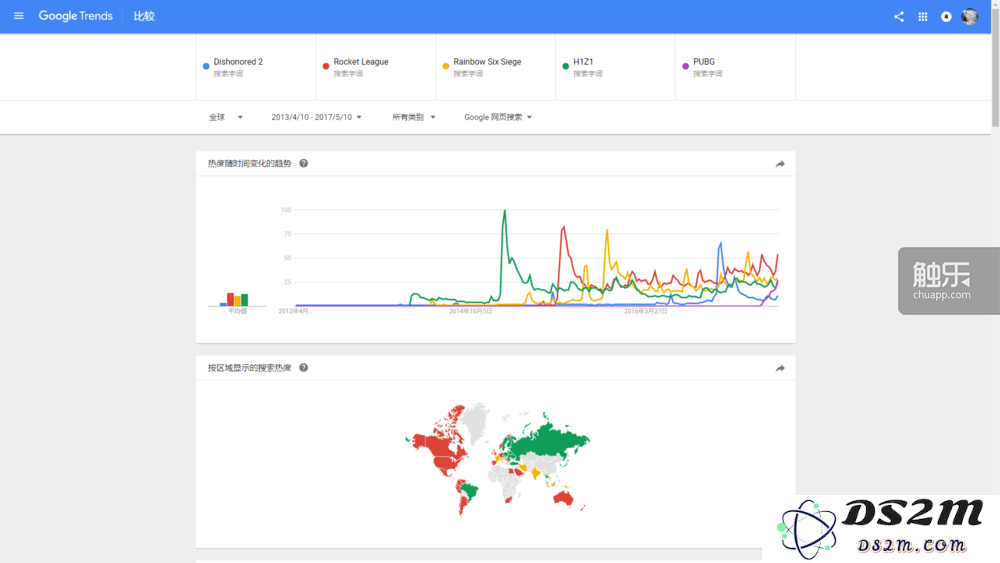Open the 所有类别 category dropdown
This screenshot has height=563, width=1000.
pos(413,117)
